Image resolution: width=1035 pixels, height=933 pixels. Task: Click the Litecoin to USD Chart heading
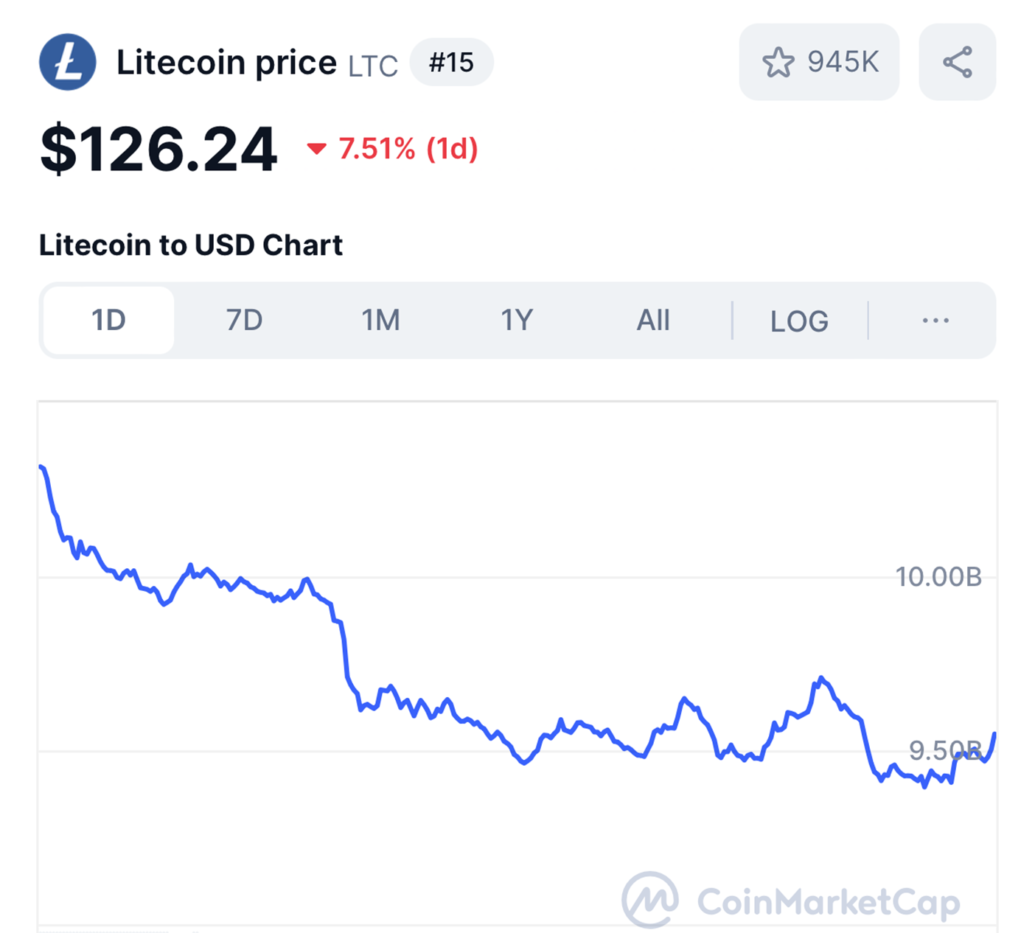click(191, 245)
